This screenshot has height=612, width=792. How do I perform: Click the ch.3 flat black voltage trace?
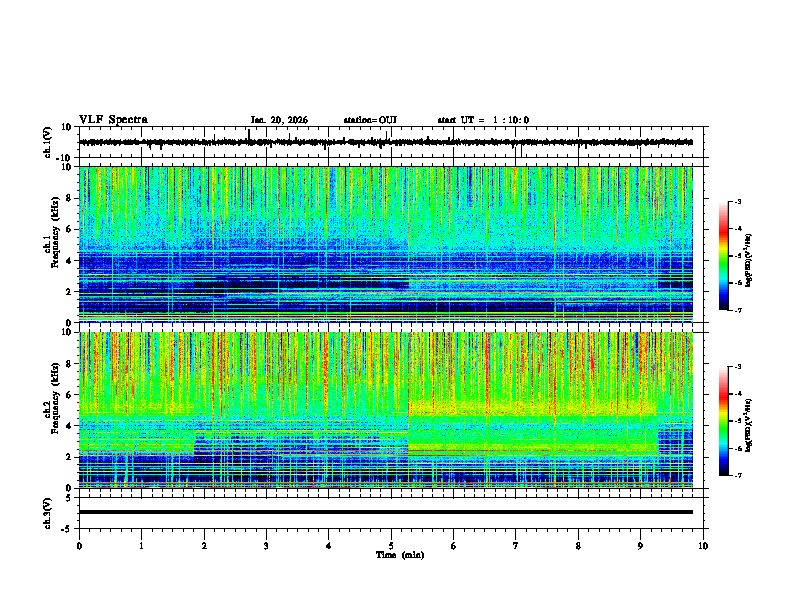click(385, 512)
